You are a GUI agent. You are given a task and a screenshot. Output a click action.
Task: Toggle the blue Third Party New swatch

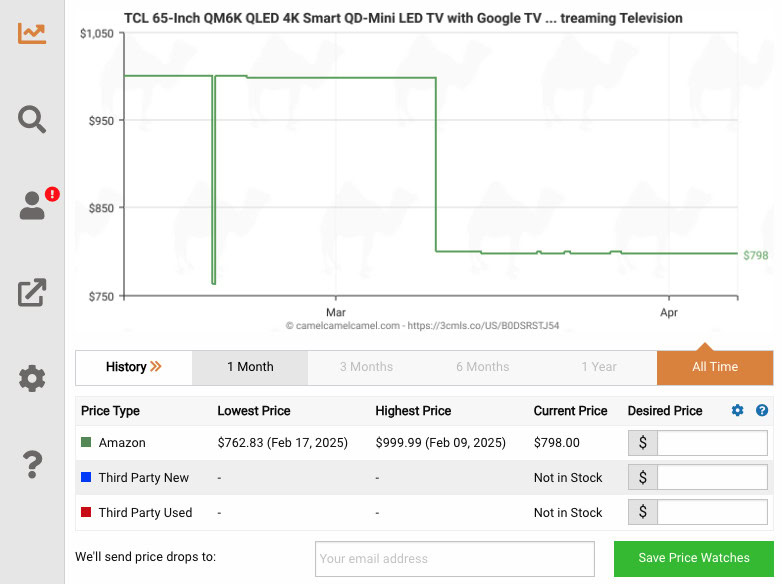(86, 478)
